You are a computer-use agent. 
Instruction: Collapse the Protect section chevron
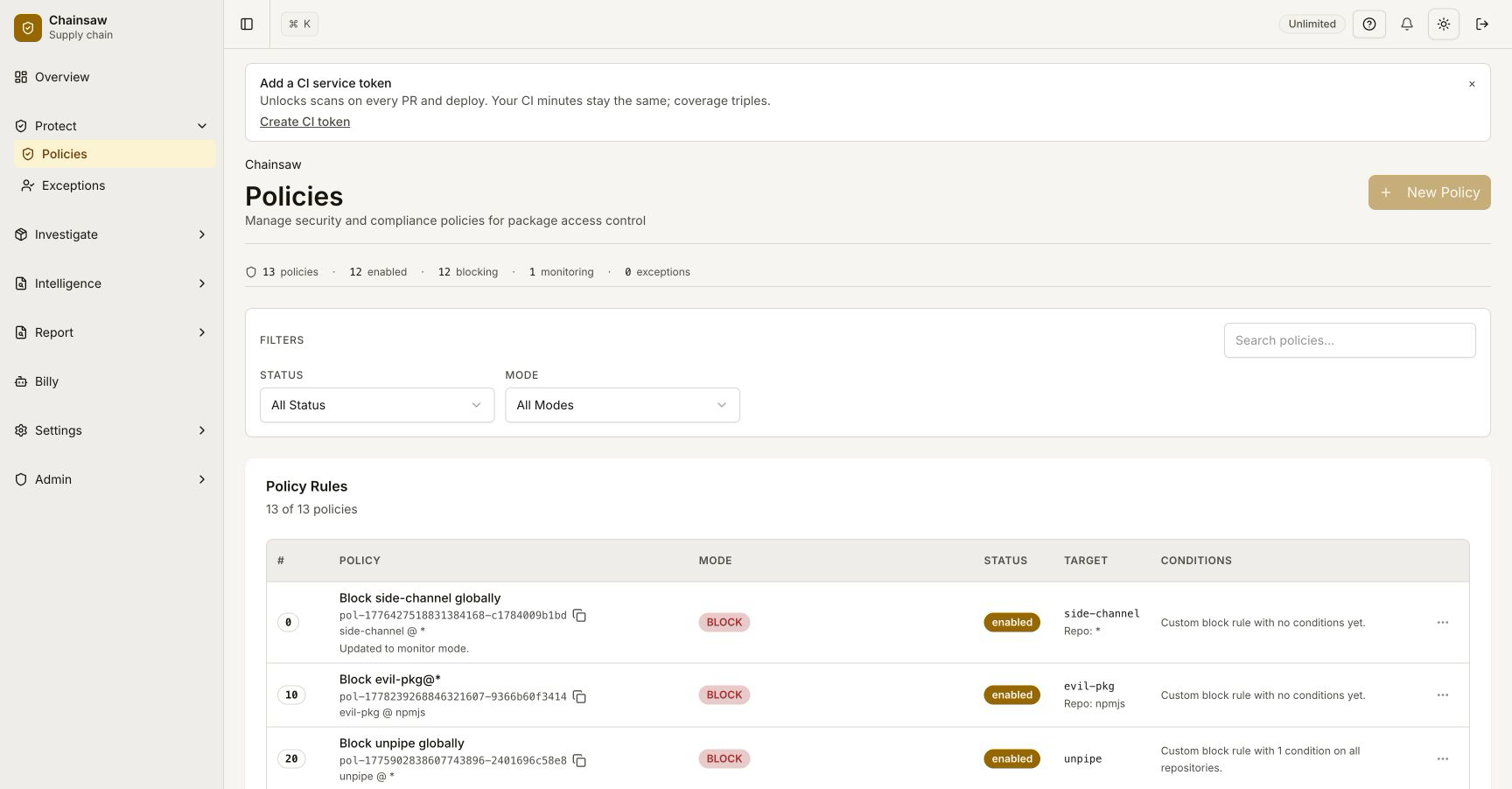pos(202,126)
